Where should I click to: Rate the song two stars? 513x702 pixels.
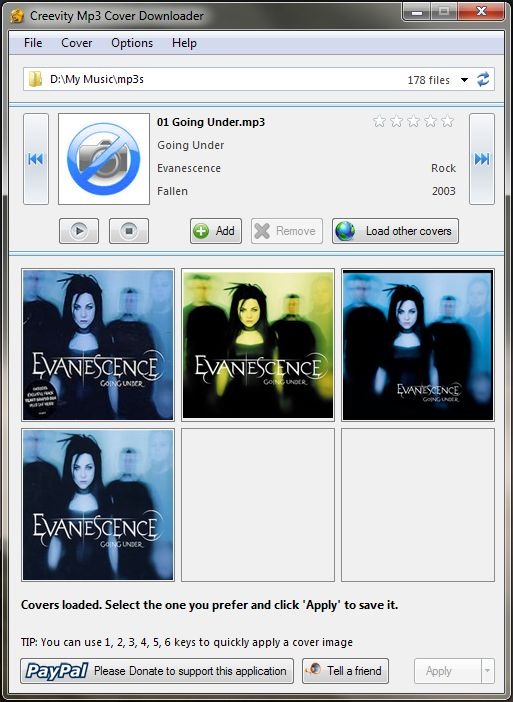click(396, 121)
